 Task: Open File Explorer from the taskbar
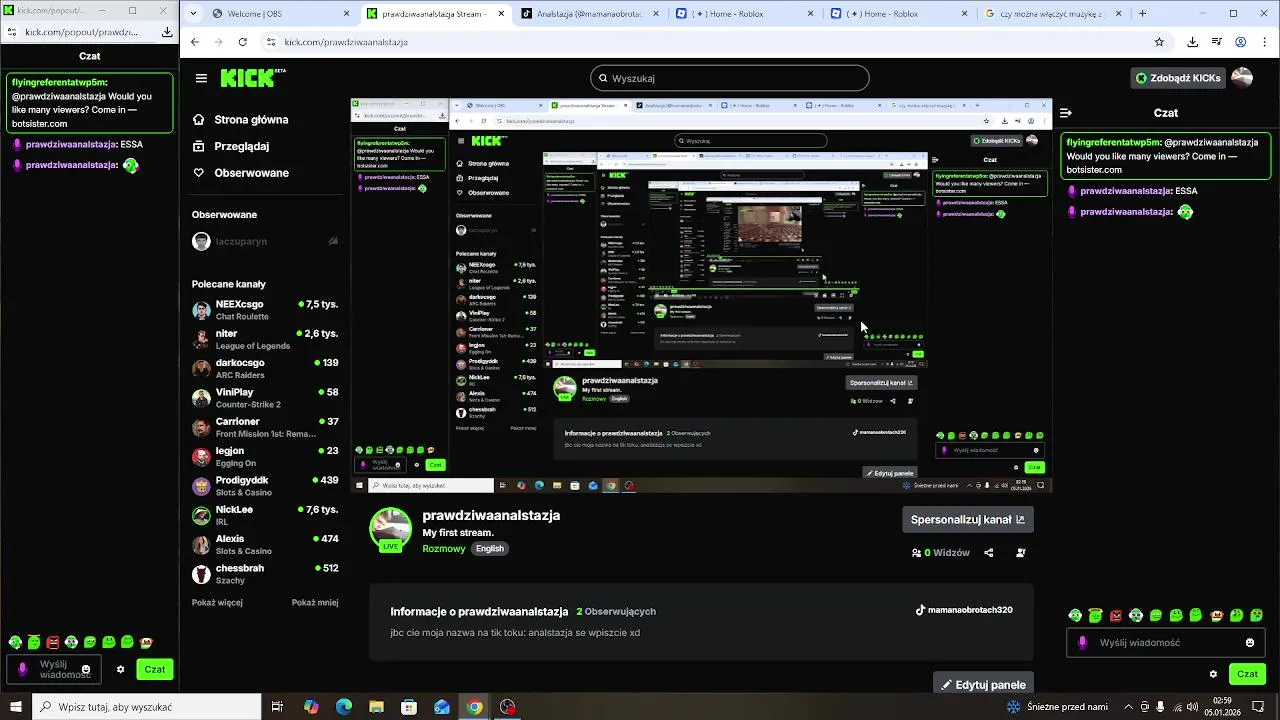376,707
